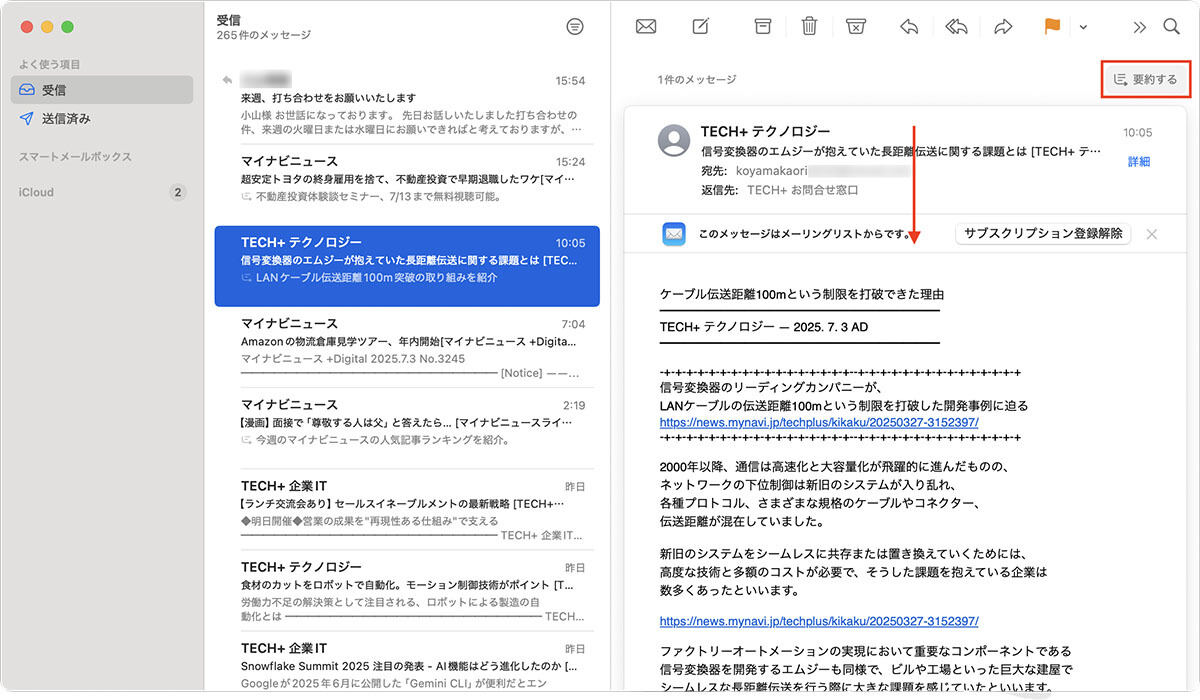Click the 要約する summarize button

pyautogui.click(x=1145, y=79)
